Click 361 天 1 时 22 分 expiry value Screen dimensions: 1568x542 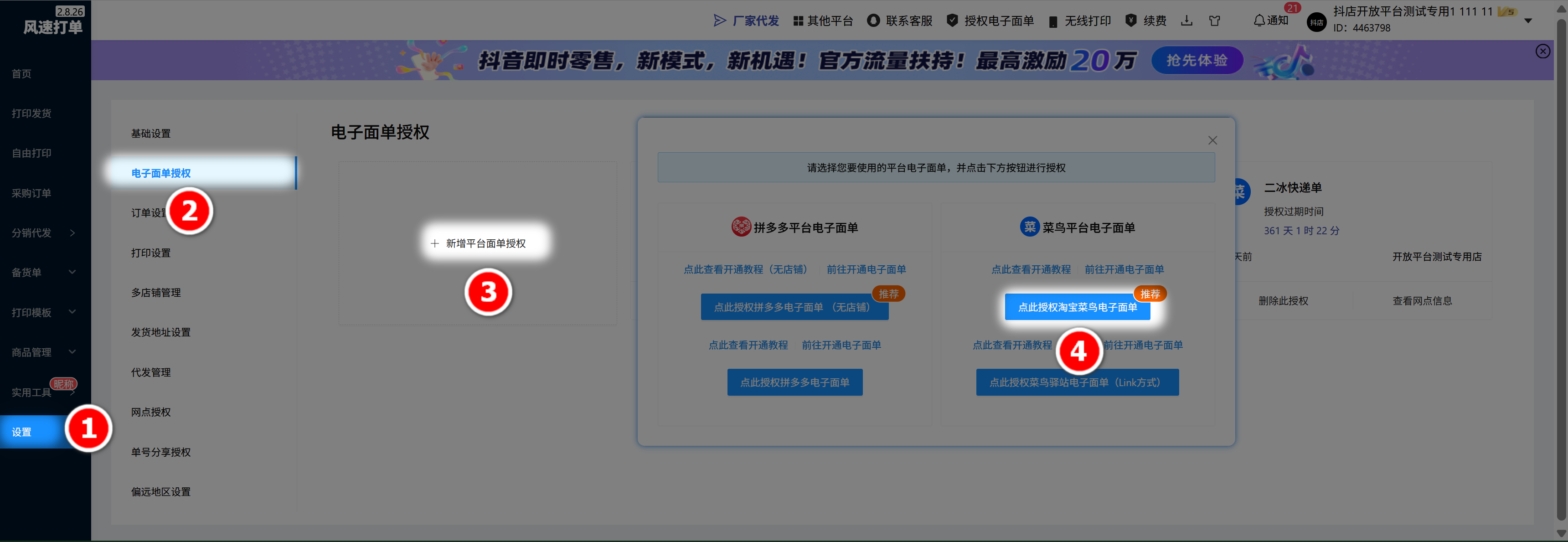1301,231
